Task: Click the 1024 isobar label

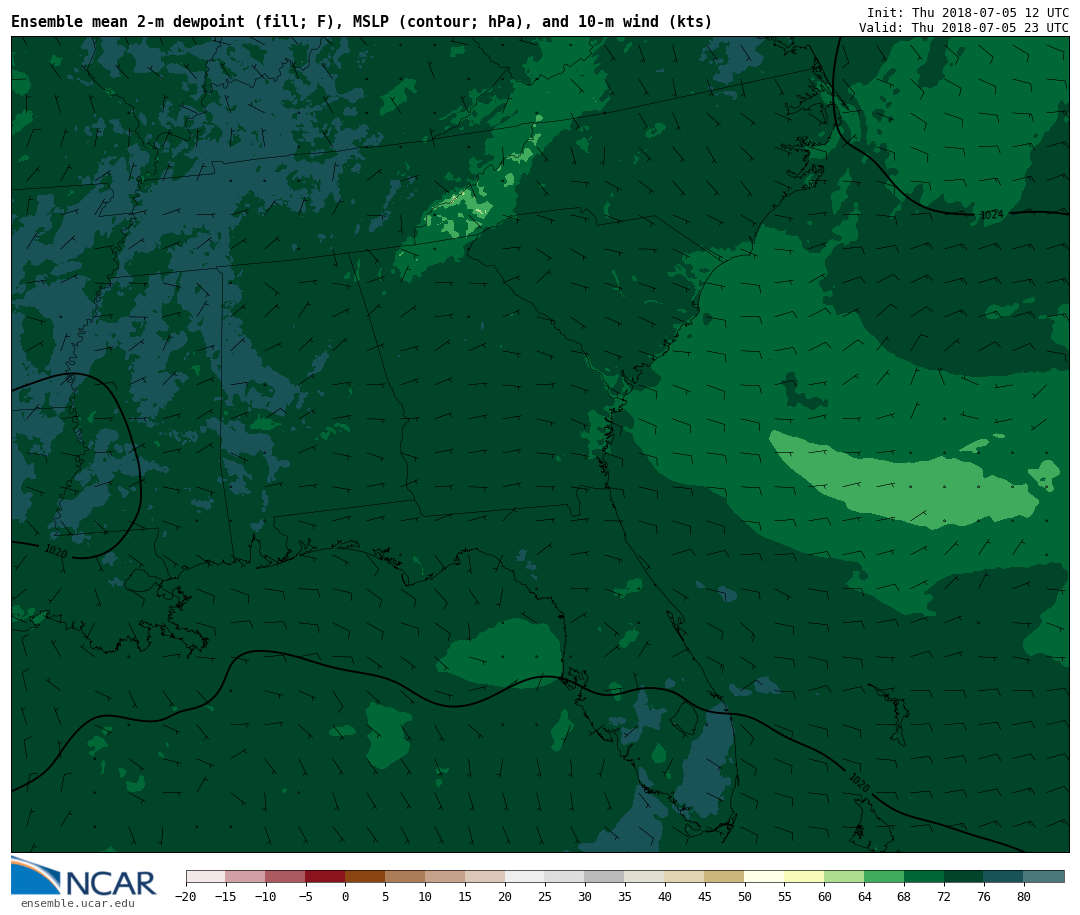Action: [x=991, y=215]
